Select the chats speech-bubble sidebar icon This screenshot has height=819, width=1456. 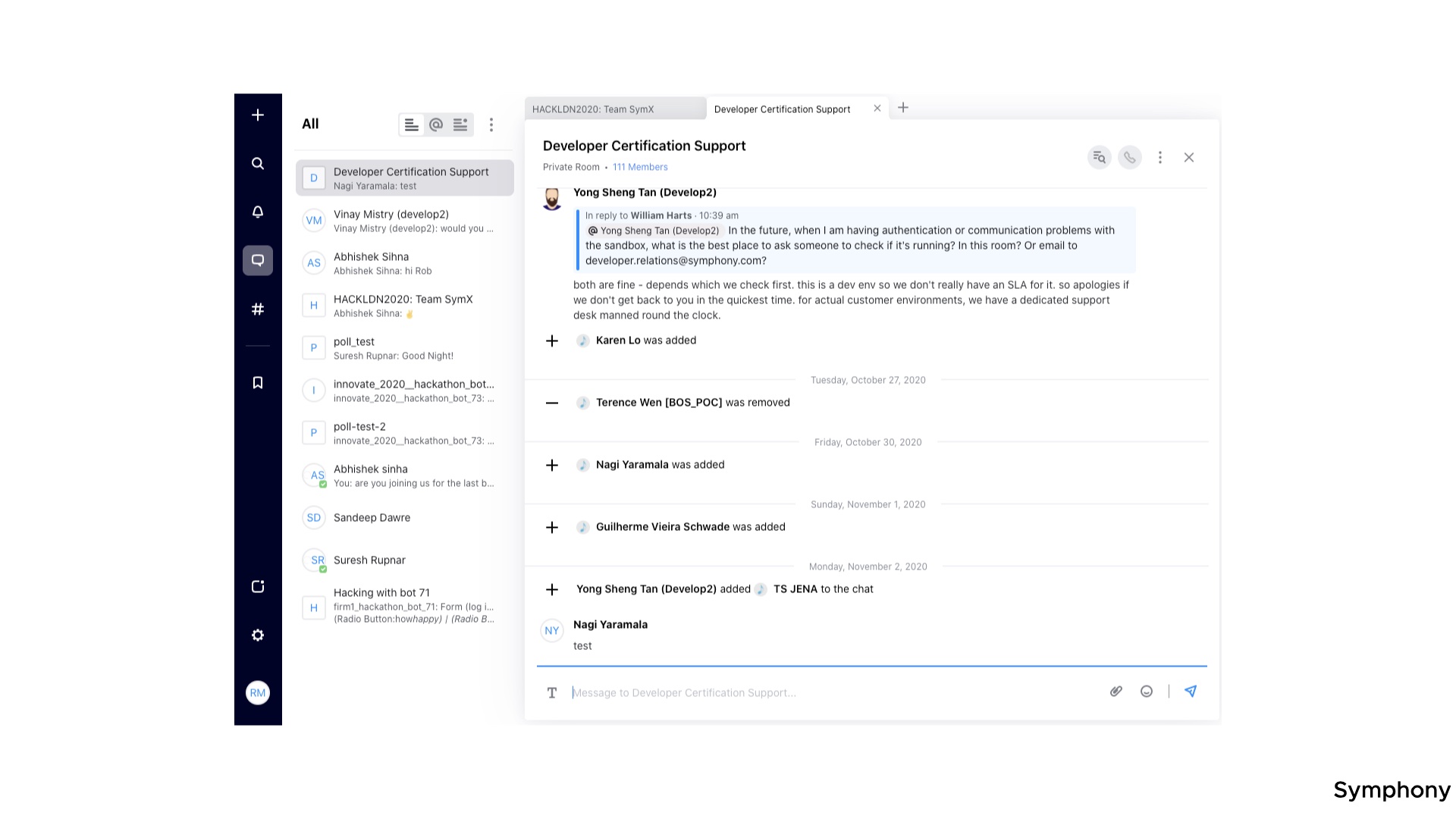tap(258, 260)
